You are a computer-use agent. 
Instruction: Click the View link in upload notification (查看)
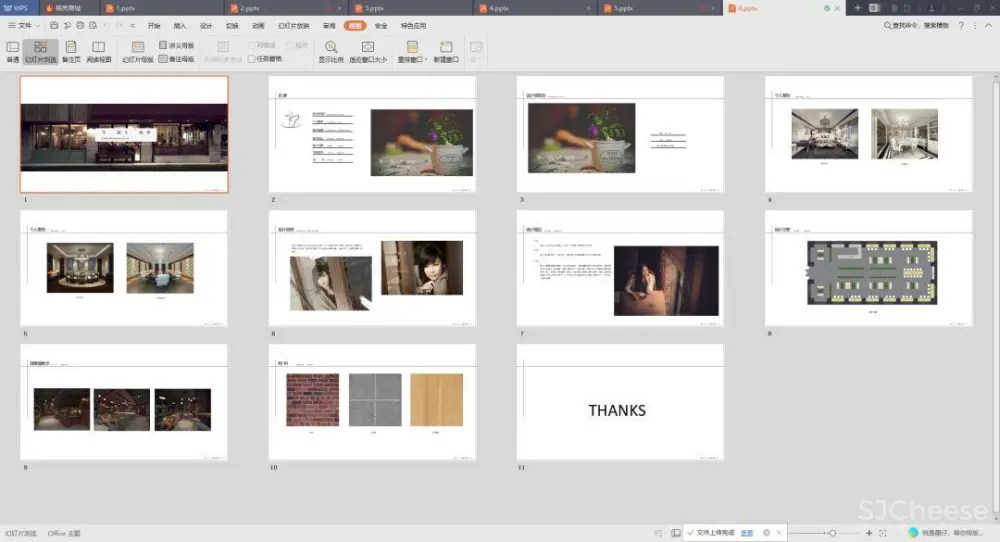747,532
